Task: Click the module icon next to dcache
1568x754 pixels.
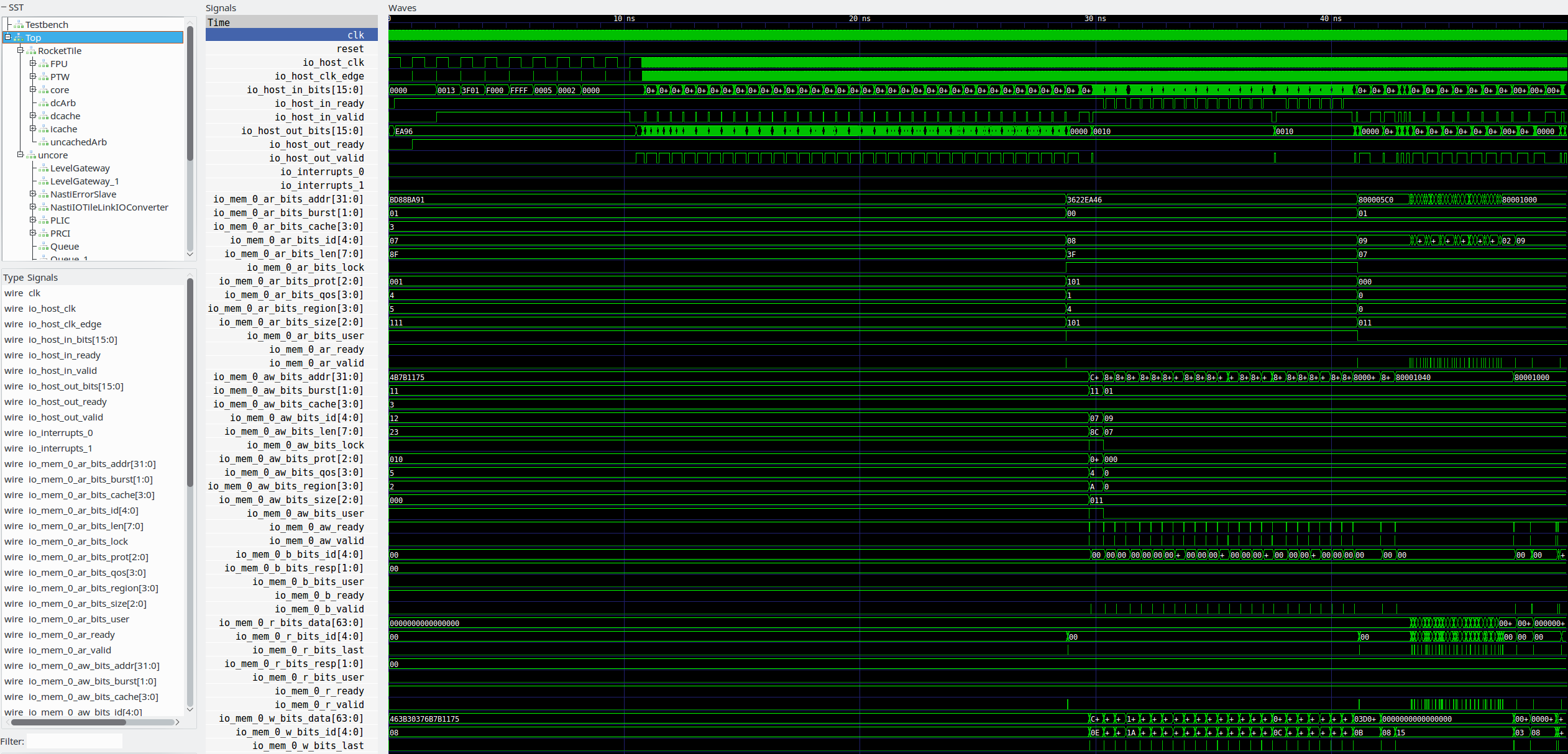Action: point(43,116)
